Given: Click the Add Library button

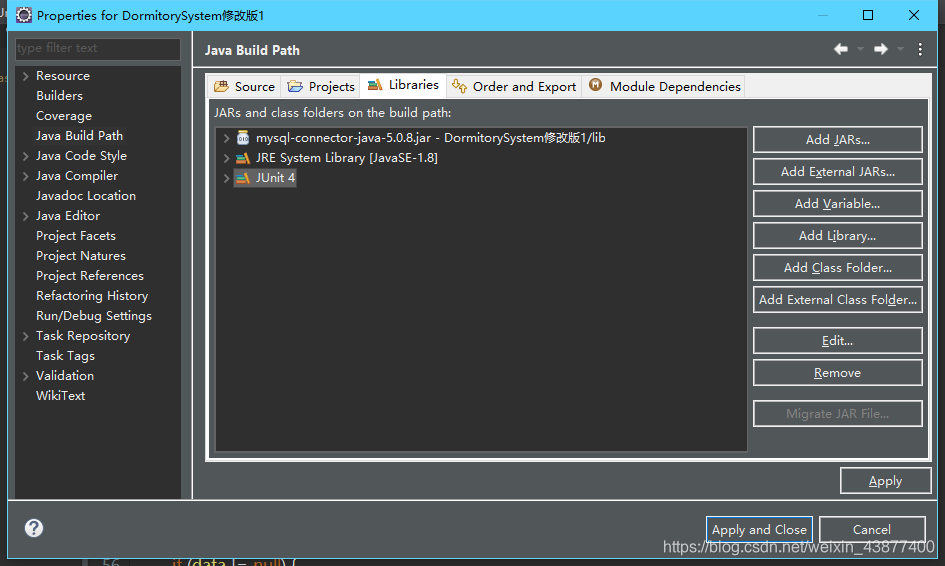Looking at the screenshot, I should click(837, 236).
